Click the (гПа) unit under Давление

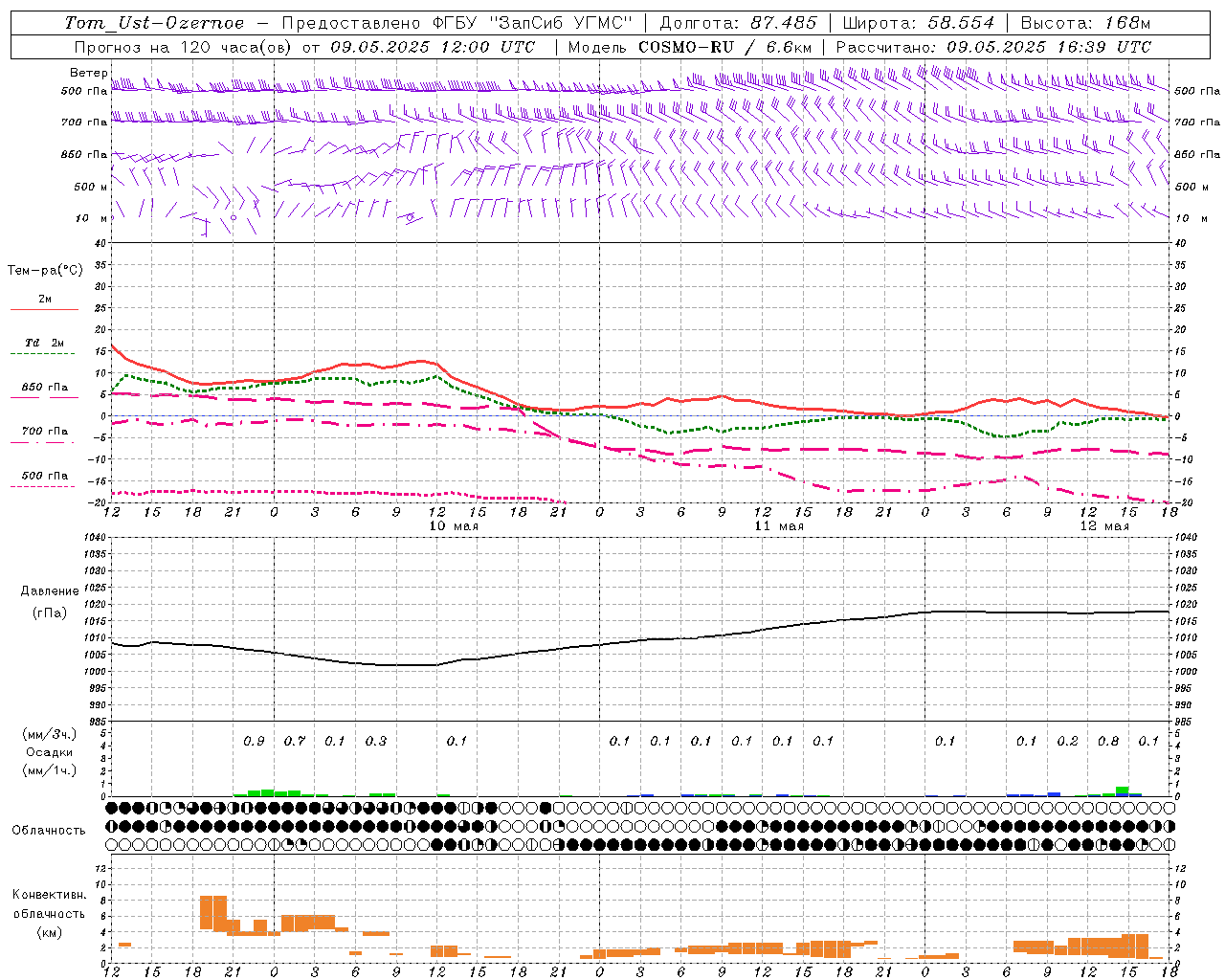(50, 612)
